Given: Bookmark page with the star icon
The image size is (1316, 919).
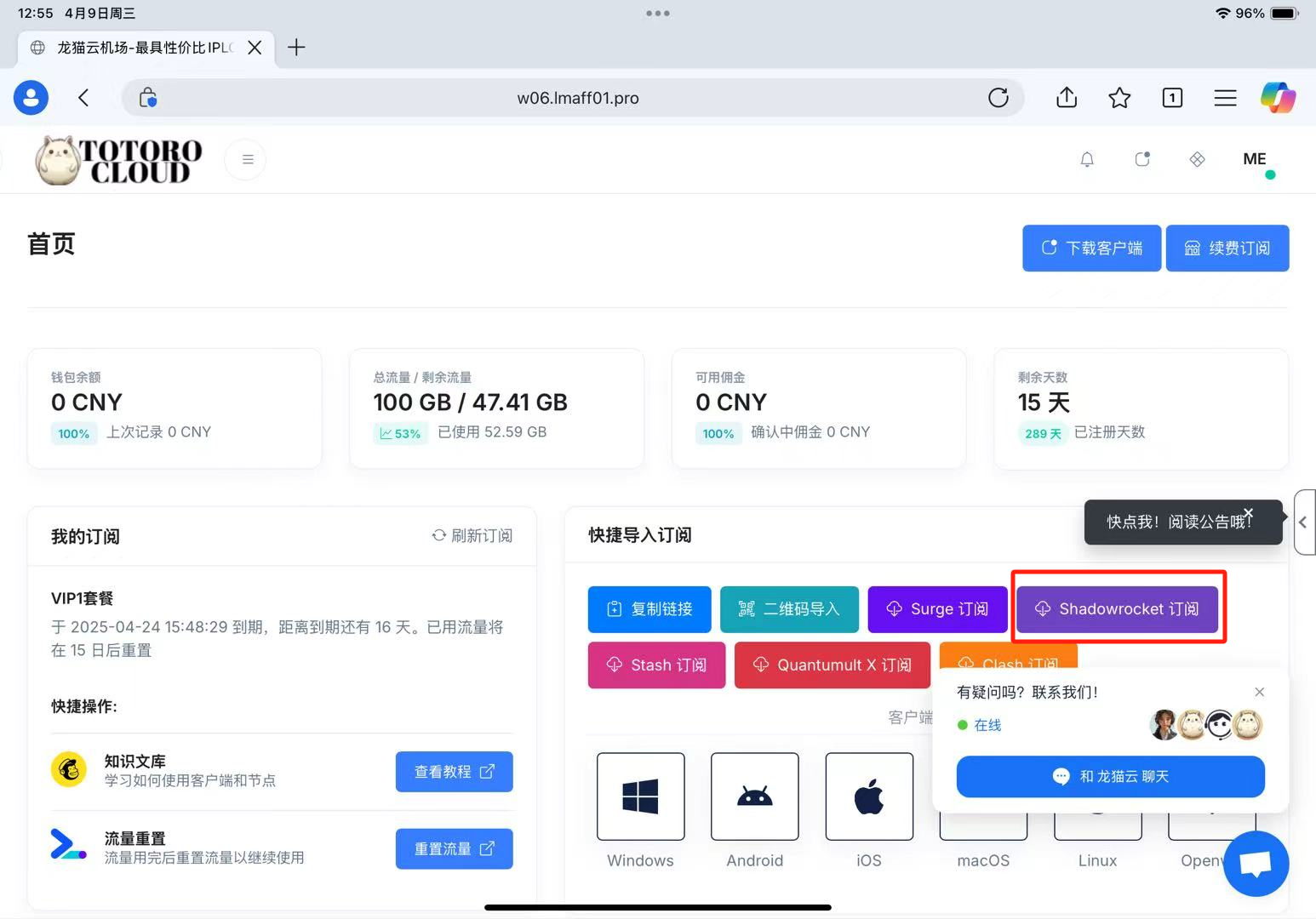Looking at the screenshot, I should point(1119,98).
